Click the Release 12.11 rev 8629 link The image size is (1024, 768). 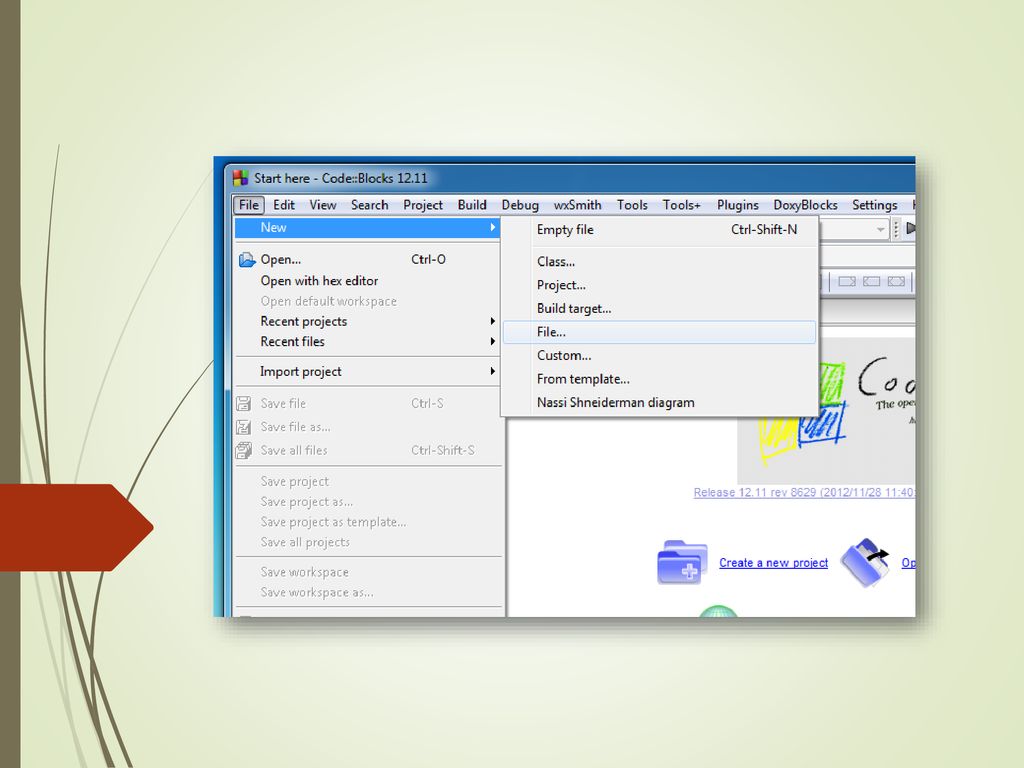point(804,492)
